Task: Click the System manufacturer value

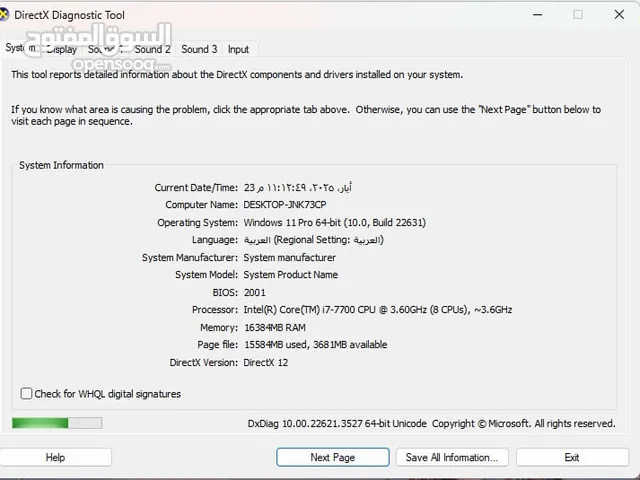Action: coord(290,258)
